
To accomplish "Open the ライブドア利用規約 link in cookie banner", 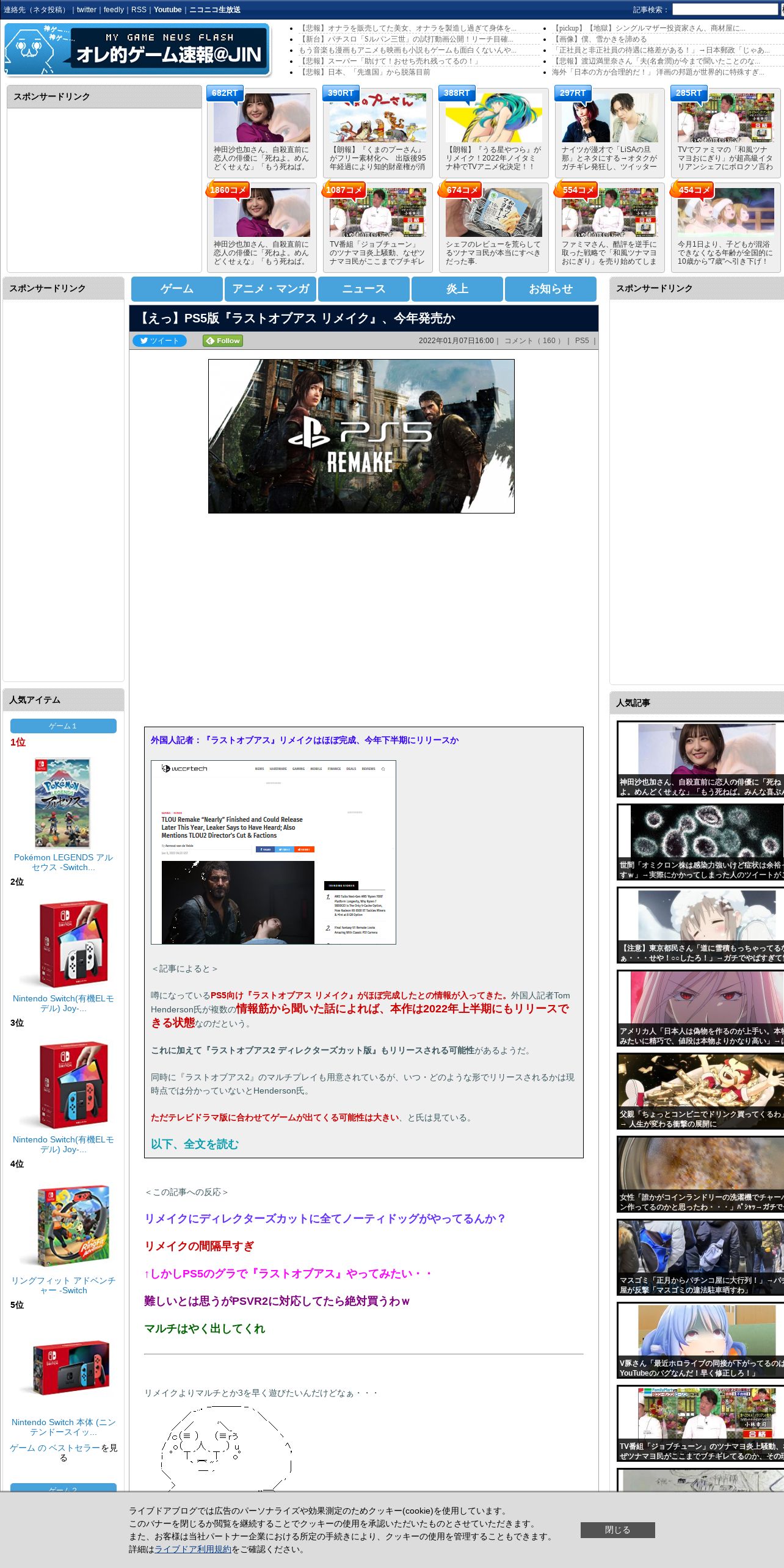I will [x=193, y=1549].
